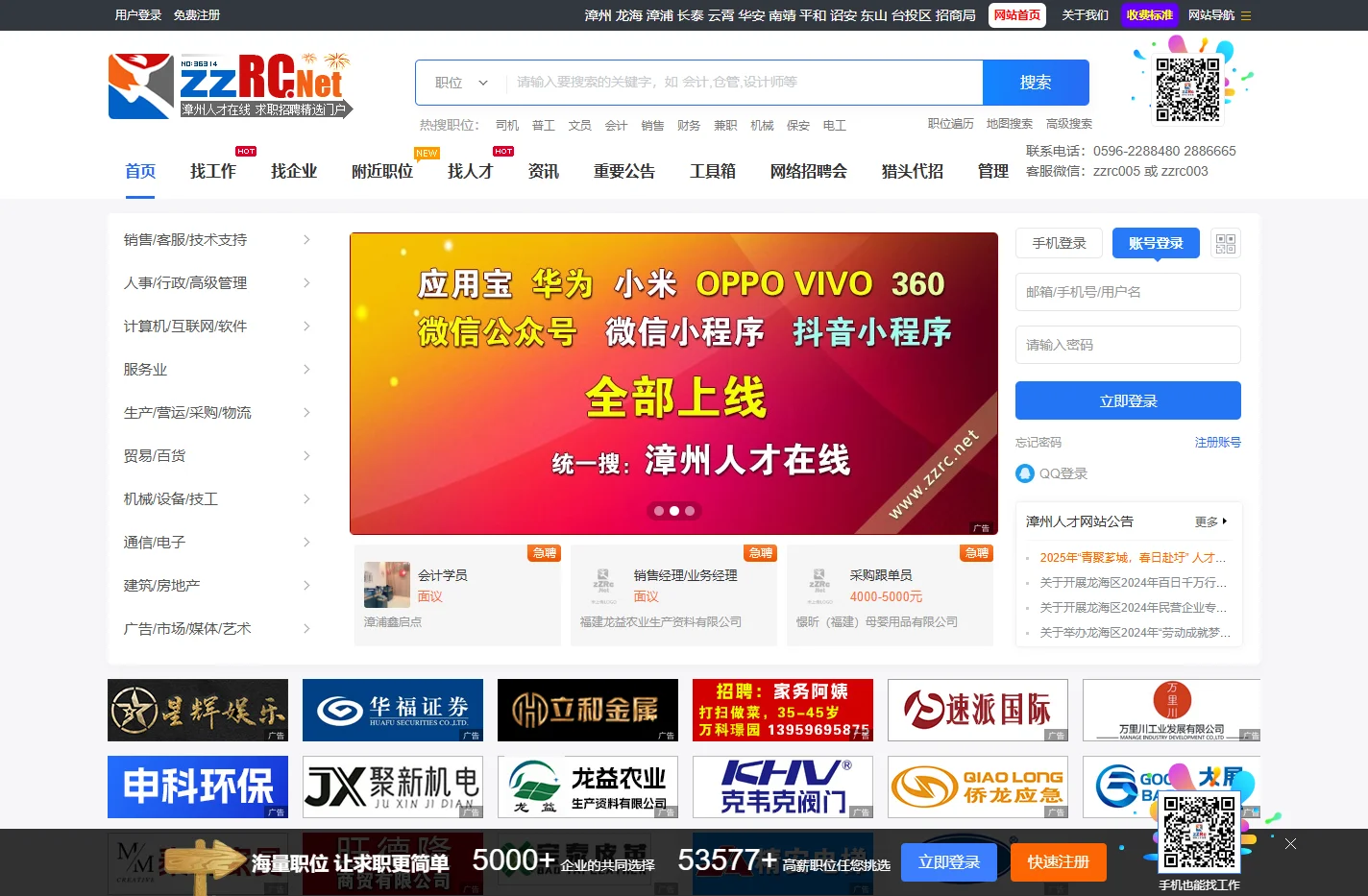
Task: Expand the 贸易/百货 category
Action: 218,455
